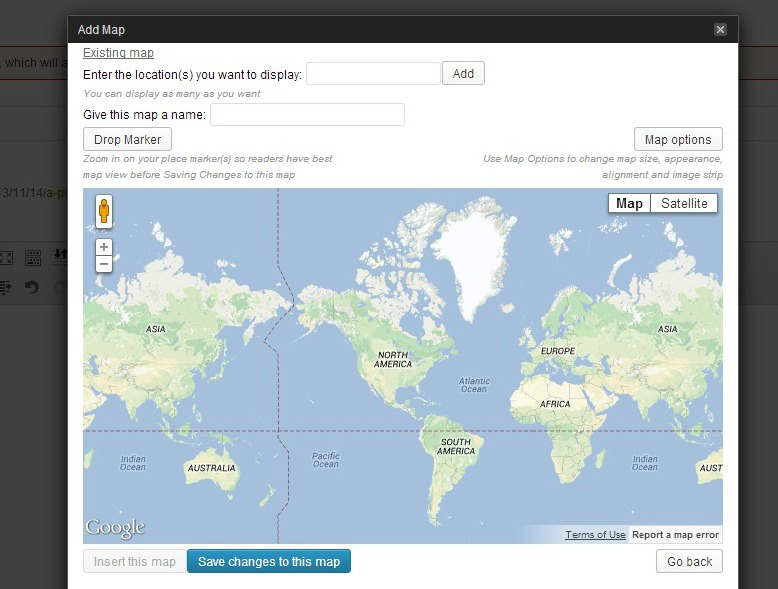778x589 pixels.
Task: Close the Add Map dialog
Action: click(x=720, y=30)
